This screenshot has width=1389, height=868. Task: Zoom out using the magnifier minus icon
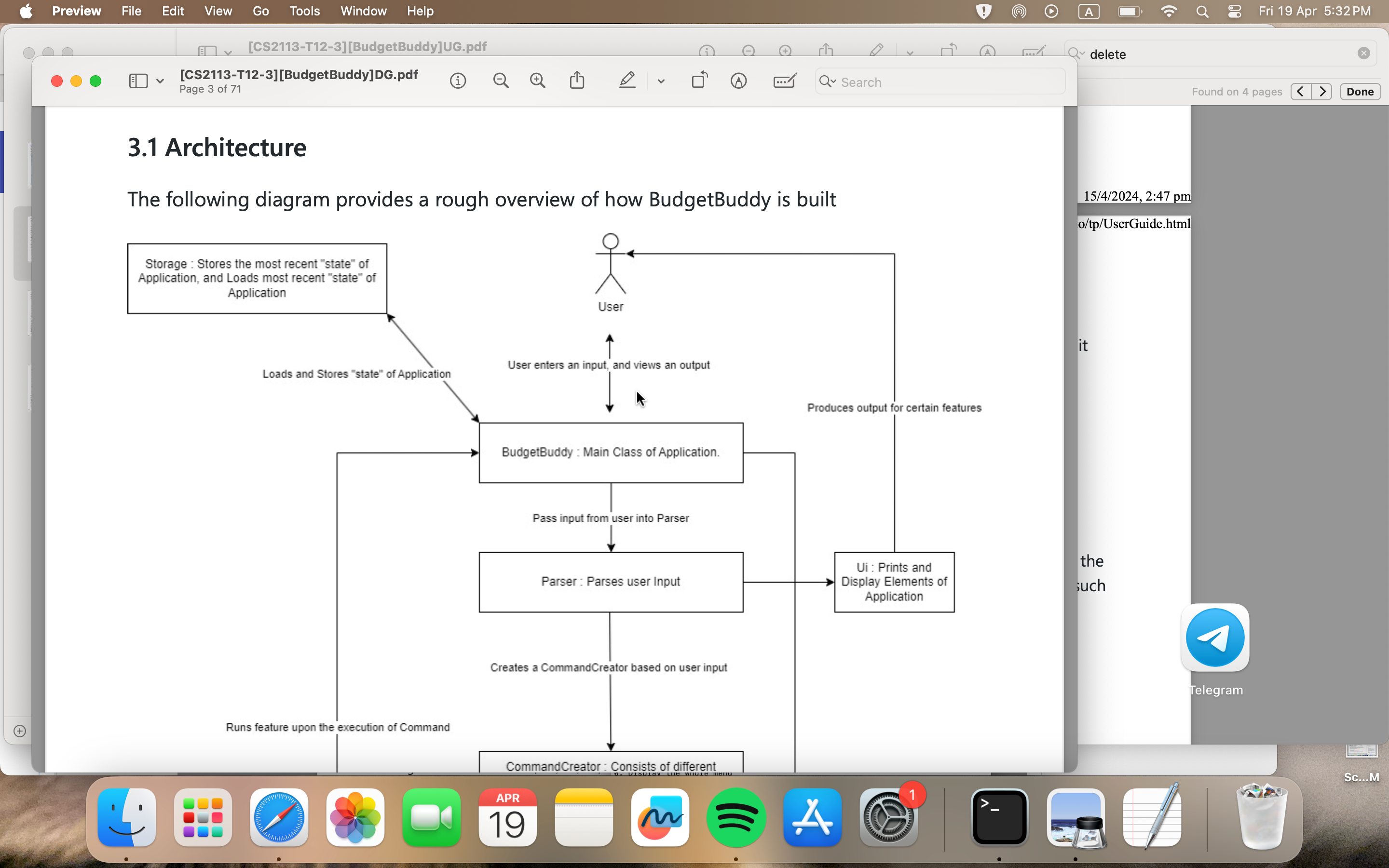point(501,81)
